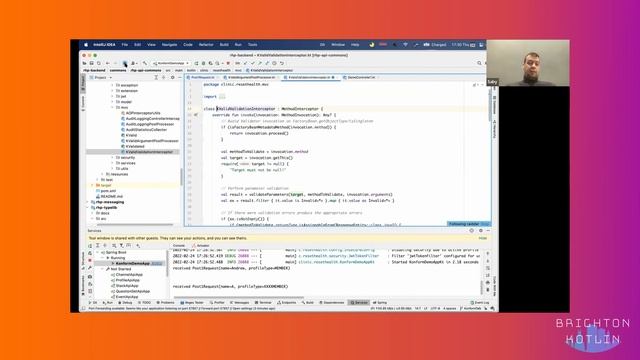Click the wrench icon in main toolbar
Viewport: 640px width, 360px height.
[x=144, y=63]
